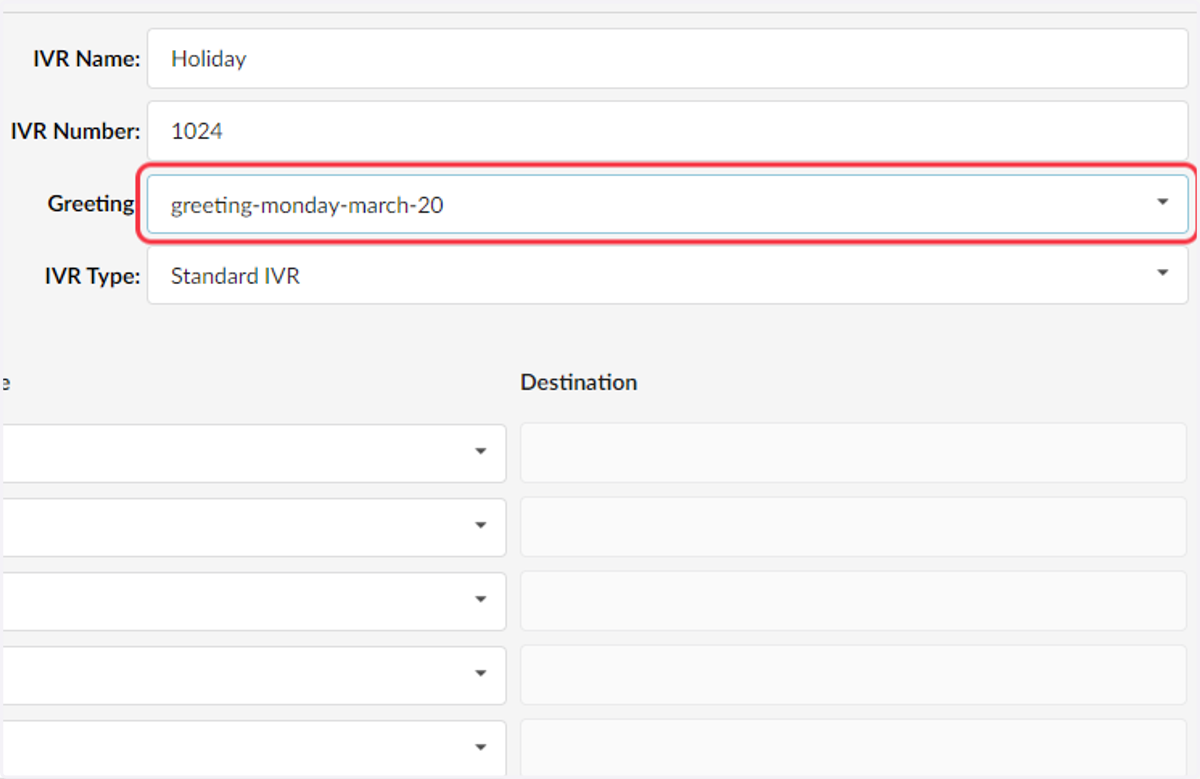The height and width of the screenshot is (779, 1200).
Task: Click the IVR Name field containing Holiday
Action: (x=667, y=59)
